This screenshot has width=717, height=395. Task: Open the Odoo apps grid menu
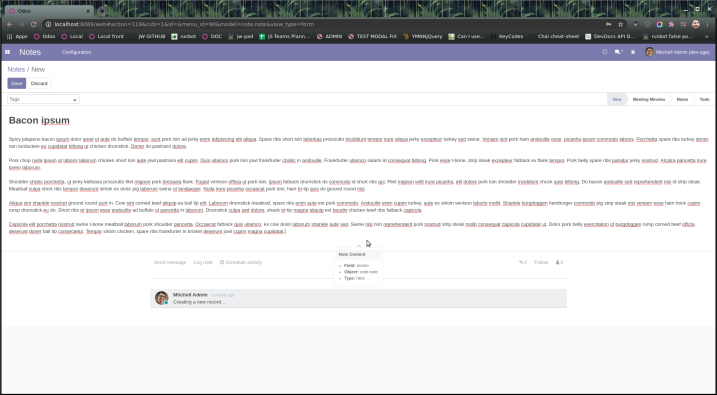7,52
